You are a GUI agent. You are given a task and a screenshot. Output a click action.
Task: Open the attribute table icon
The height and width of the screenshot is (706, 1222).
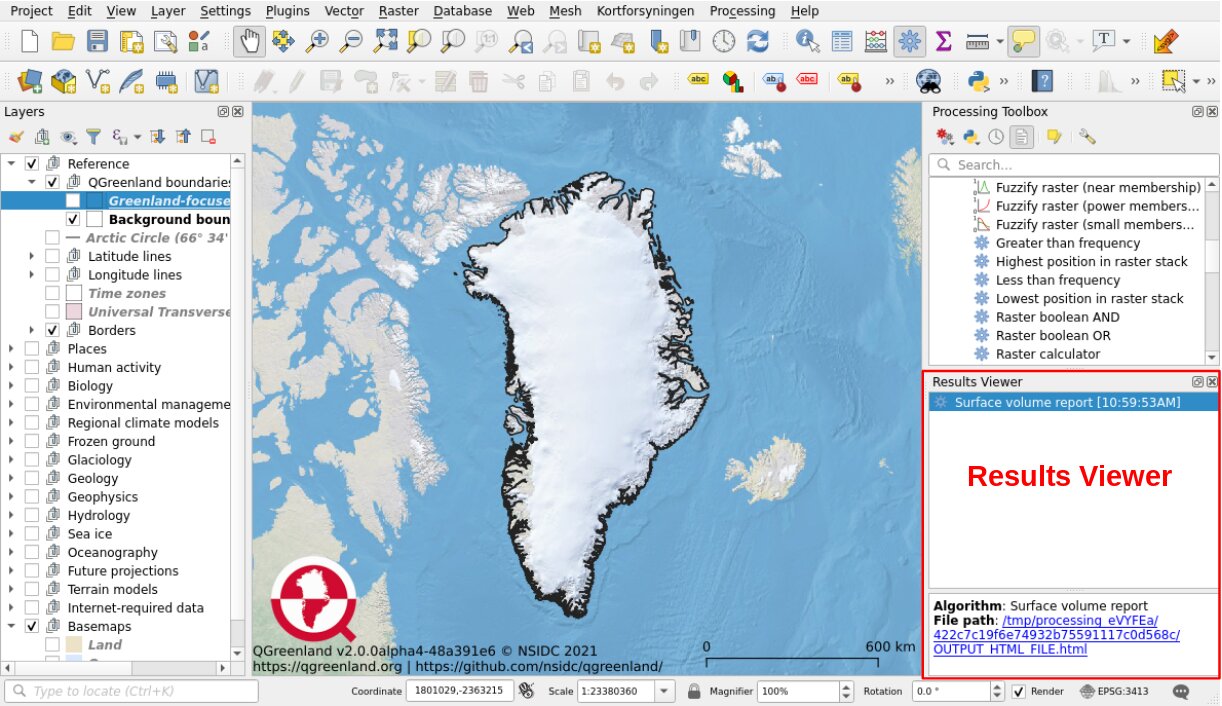(842, 41)
